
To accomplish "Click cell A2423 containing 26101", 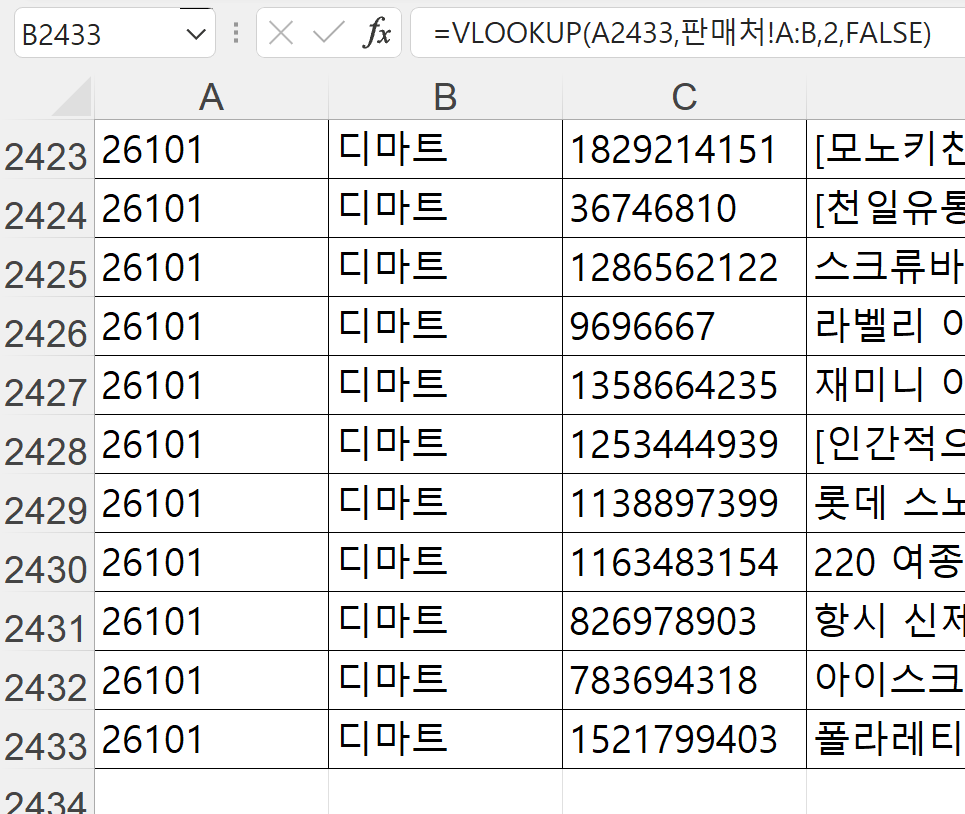I will [x=211, y=150].
